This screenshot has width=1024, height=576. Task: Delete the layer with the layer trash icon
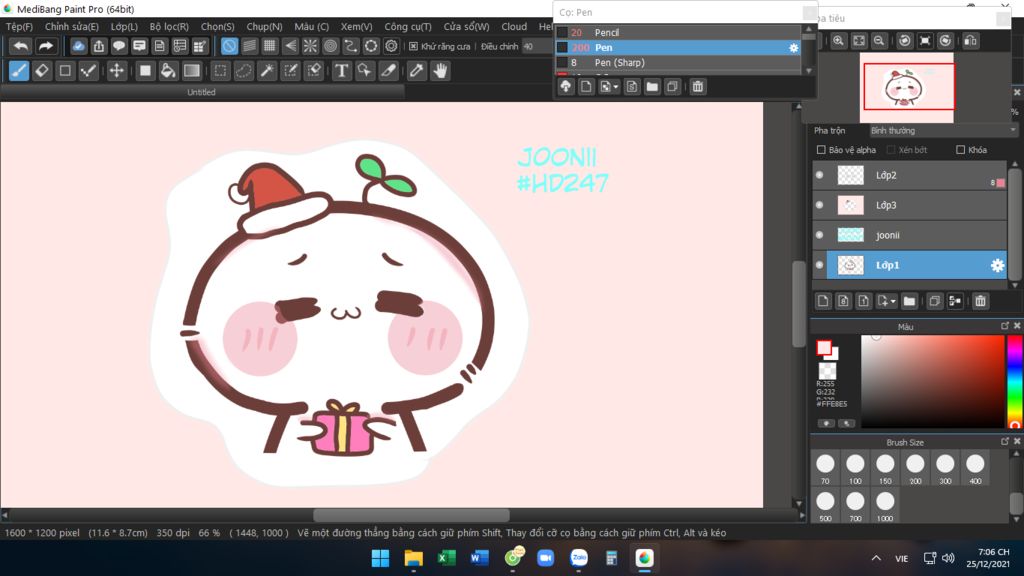click(x=980, y=301)
